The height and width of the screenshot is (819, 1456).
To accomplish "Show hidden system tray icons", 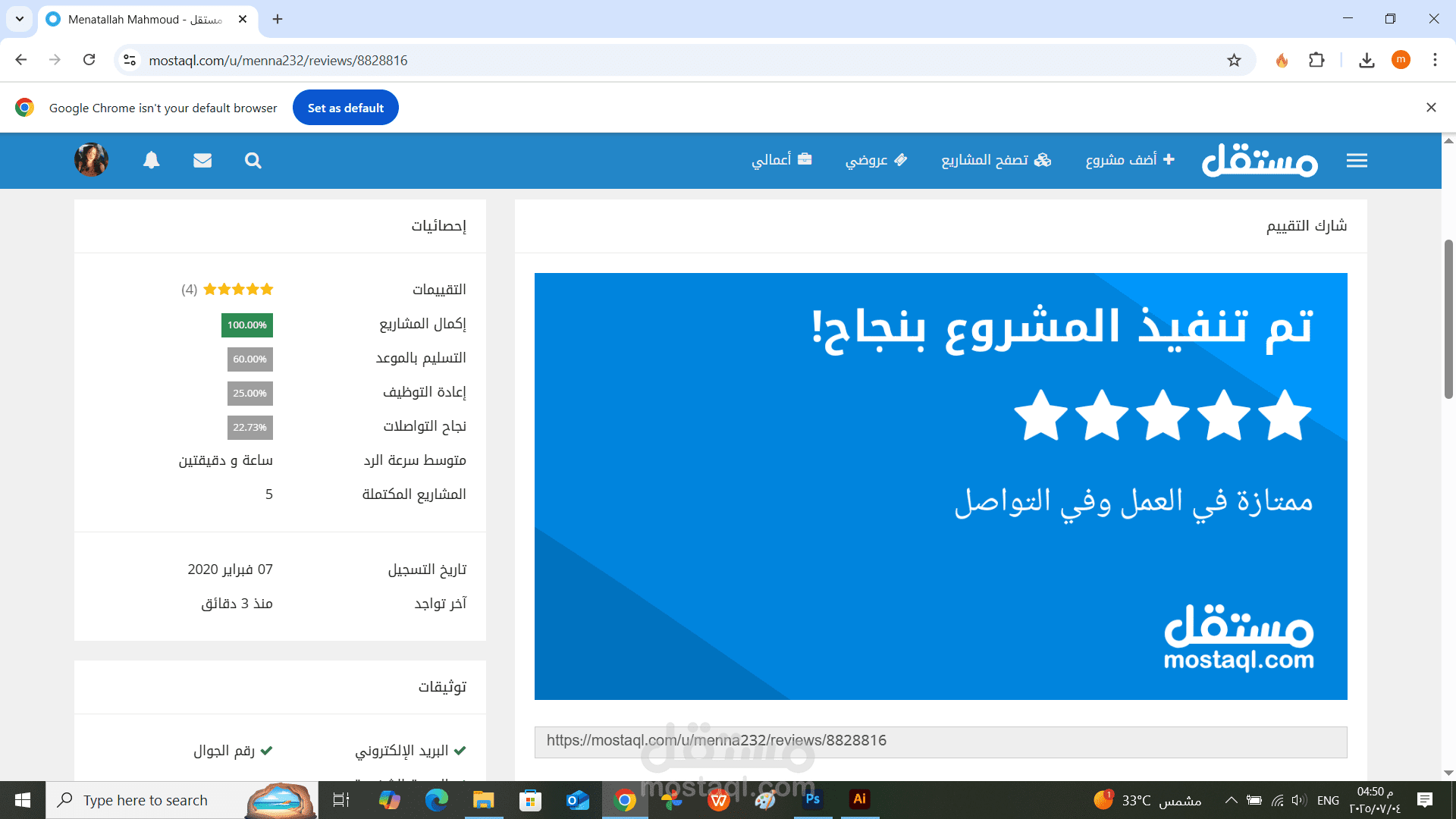I will coord(1231,800).
